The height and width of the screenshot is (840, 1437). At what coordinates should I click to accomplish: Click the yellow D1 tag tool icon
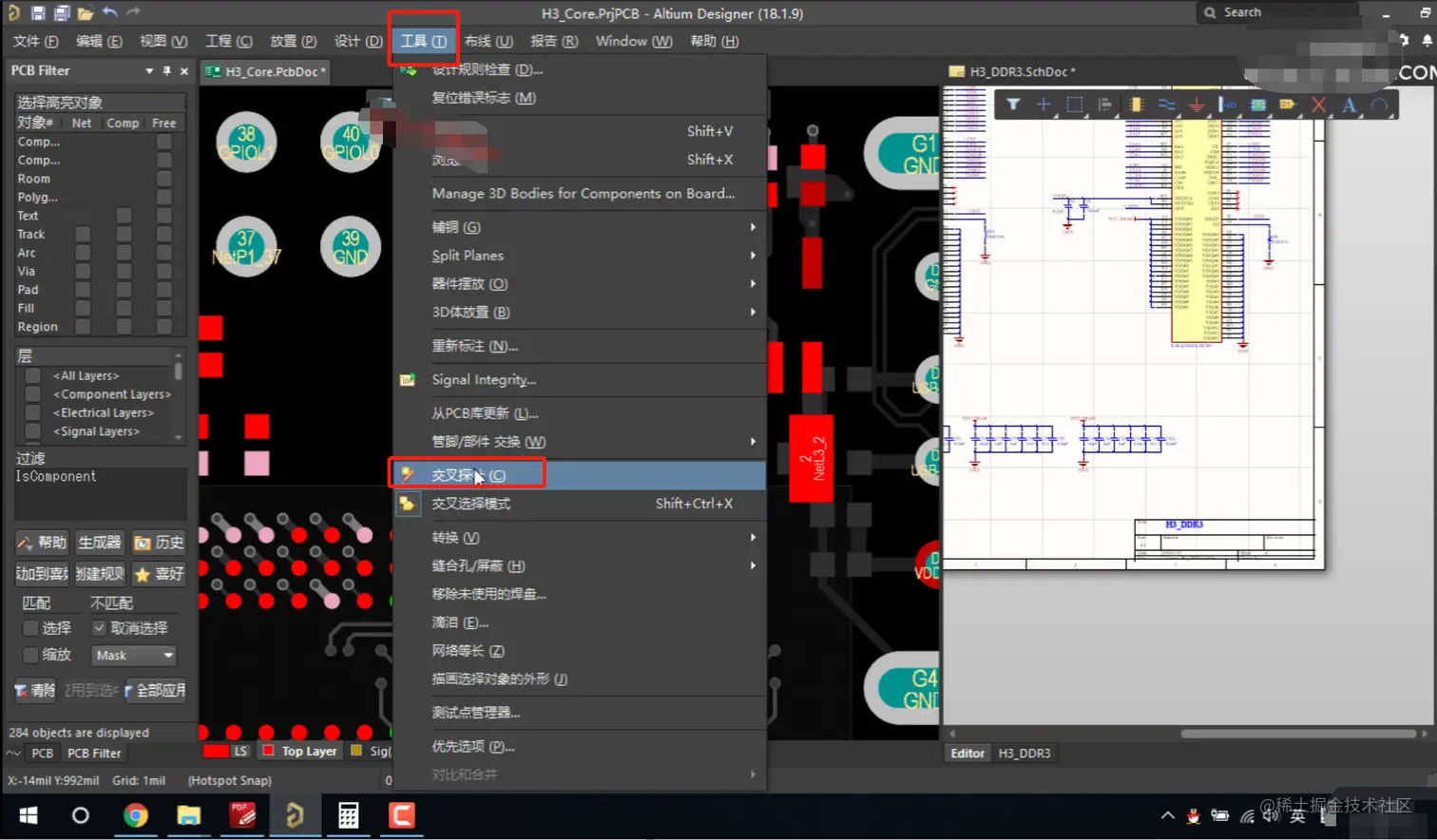click(1288, 105)
